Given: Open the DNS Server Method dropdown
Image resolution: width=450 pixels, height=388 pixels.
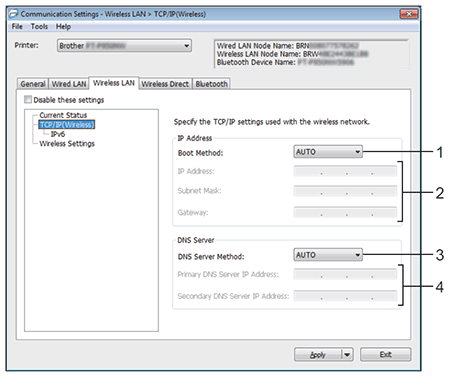Looking at the screenshot, I should click(x=328, y=255).
